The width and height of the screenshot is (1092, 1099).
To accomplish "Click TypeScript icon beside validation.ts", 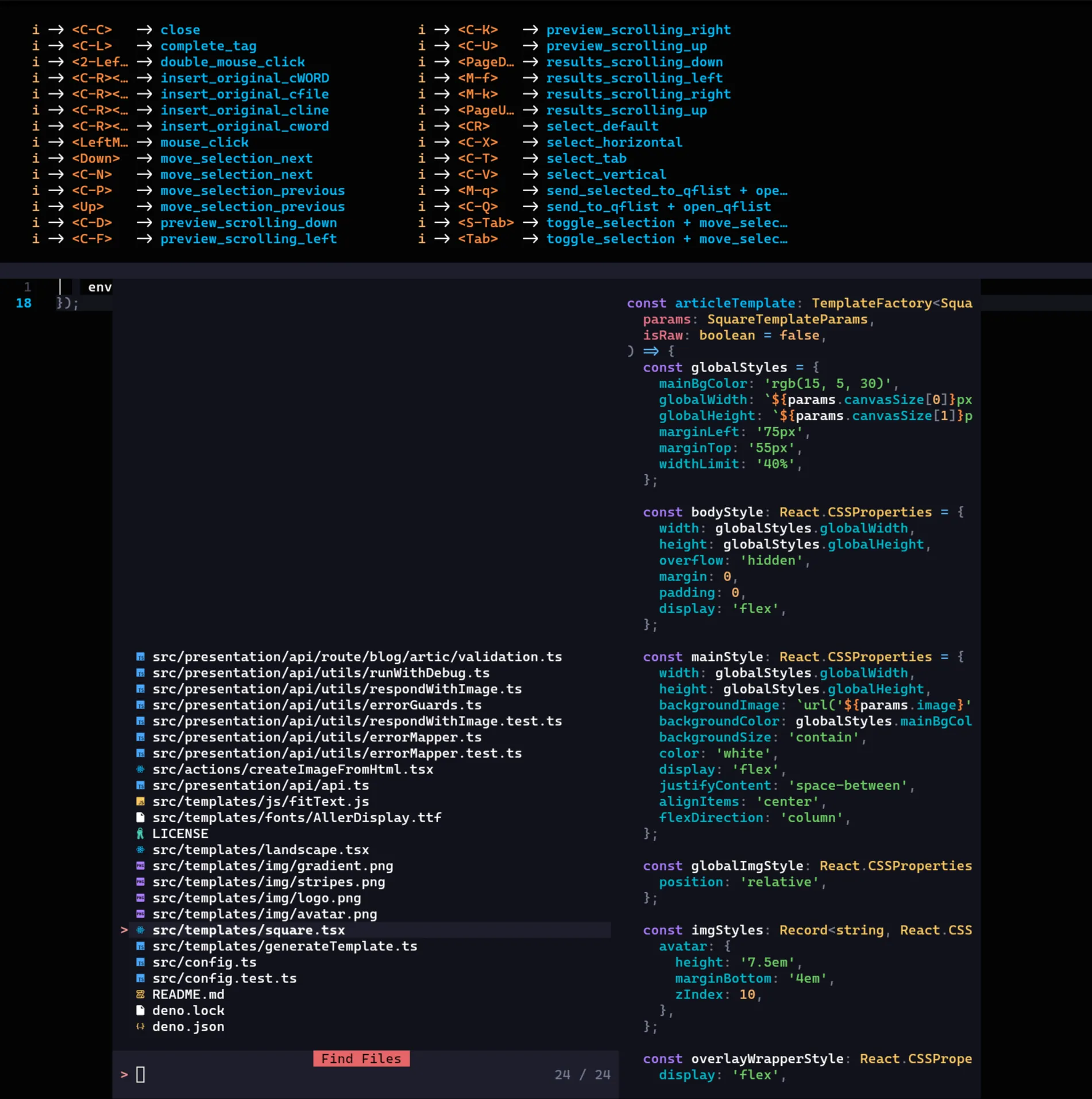I will [x=140, y=657].
